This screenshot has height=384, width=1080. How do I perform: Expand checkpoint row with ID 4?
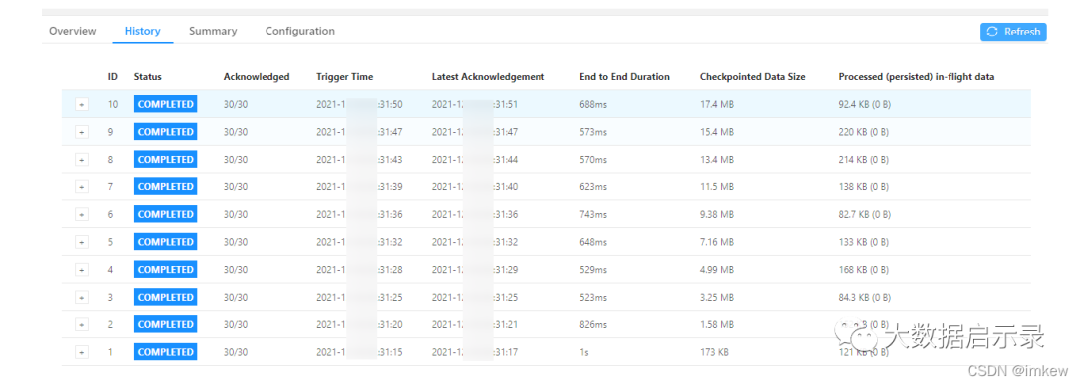(82, 270)
